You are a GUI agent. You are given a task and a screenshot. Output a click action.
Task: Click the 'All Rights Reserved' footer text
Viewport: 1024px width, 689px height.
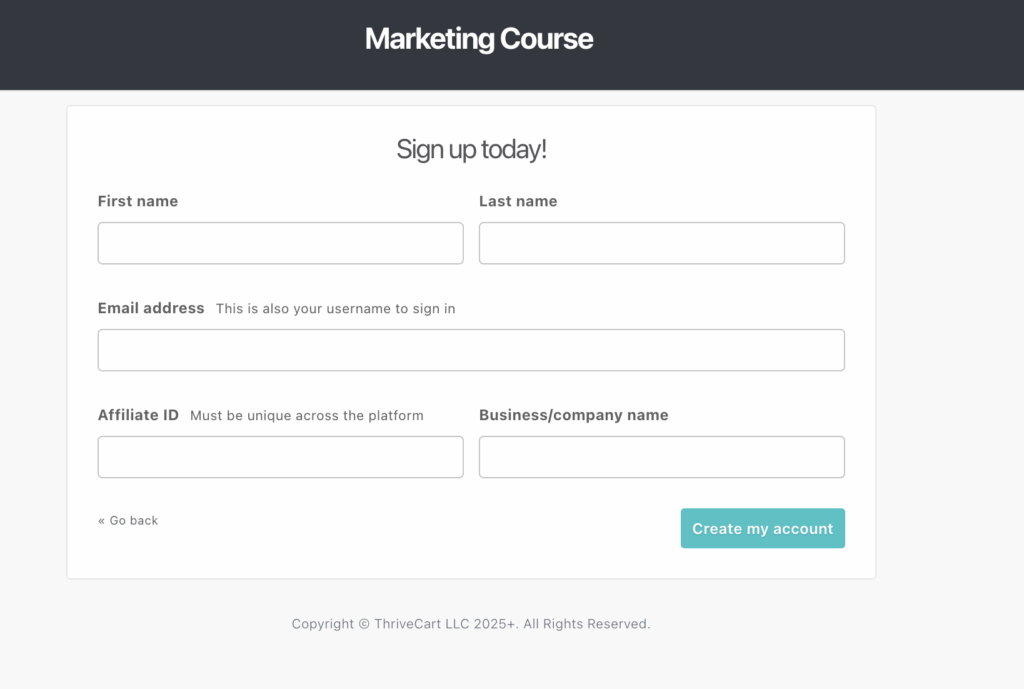coord(586,624)
